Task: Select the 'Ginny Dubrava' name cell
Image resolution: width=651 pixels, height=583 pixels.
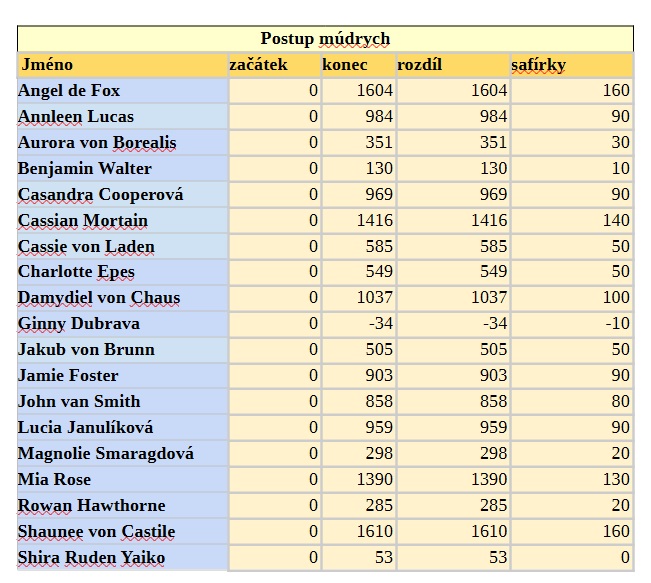Action: tap(79, 324)
